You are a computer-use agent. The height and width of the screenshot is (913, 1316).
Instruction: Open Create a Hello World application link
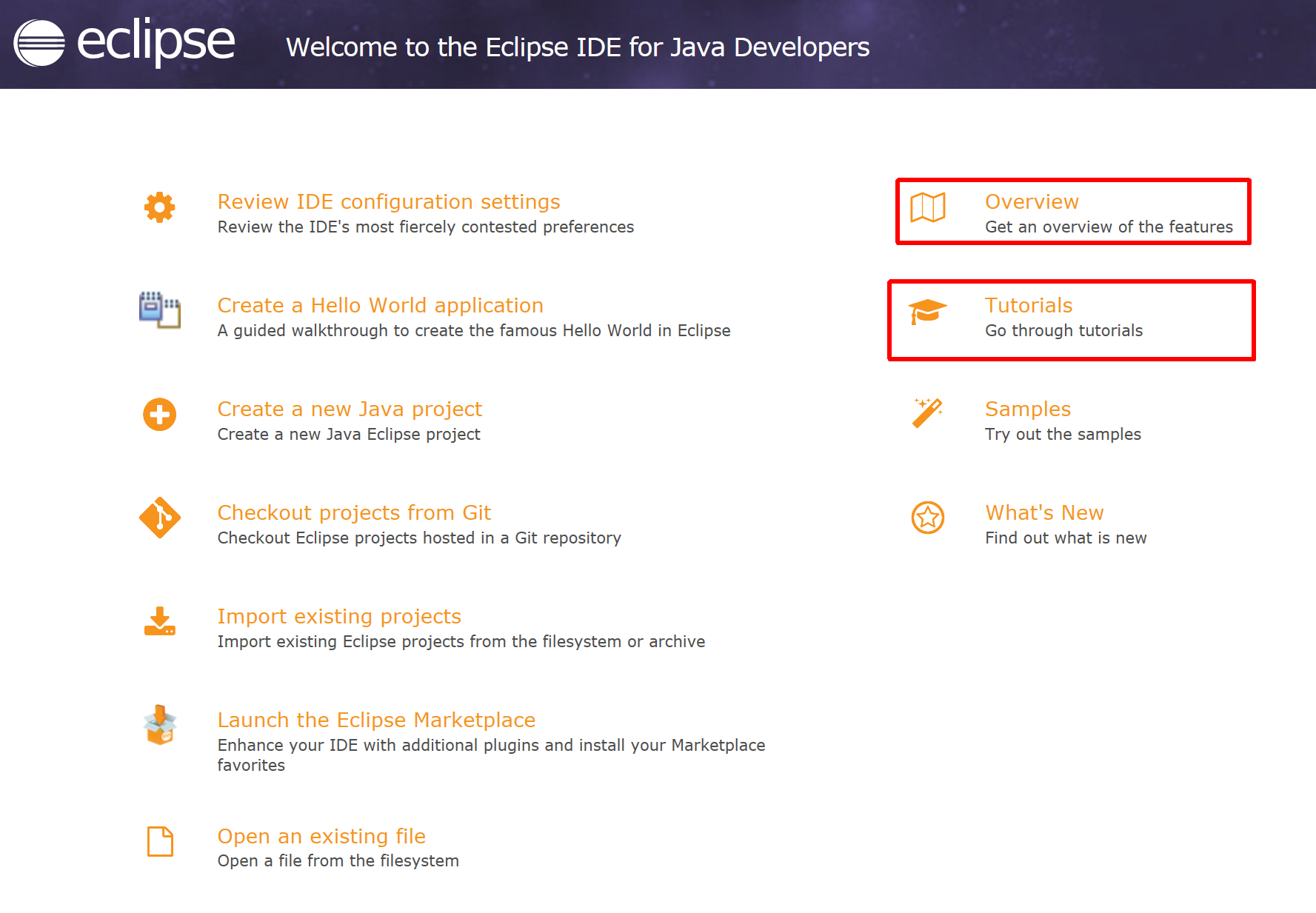pyautogui.click(x=381, y=305)
